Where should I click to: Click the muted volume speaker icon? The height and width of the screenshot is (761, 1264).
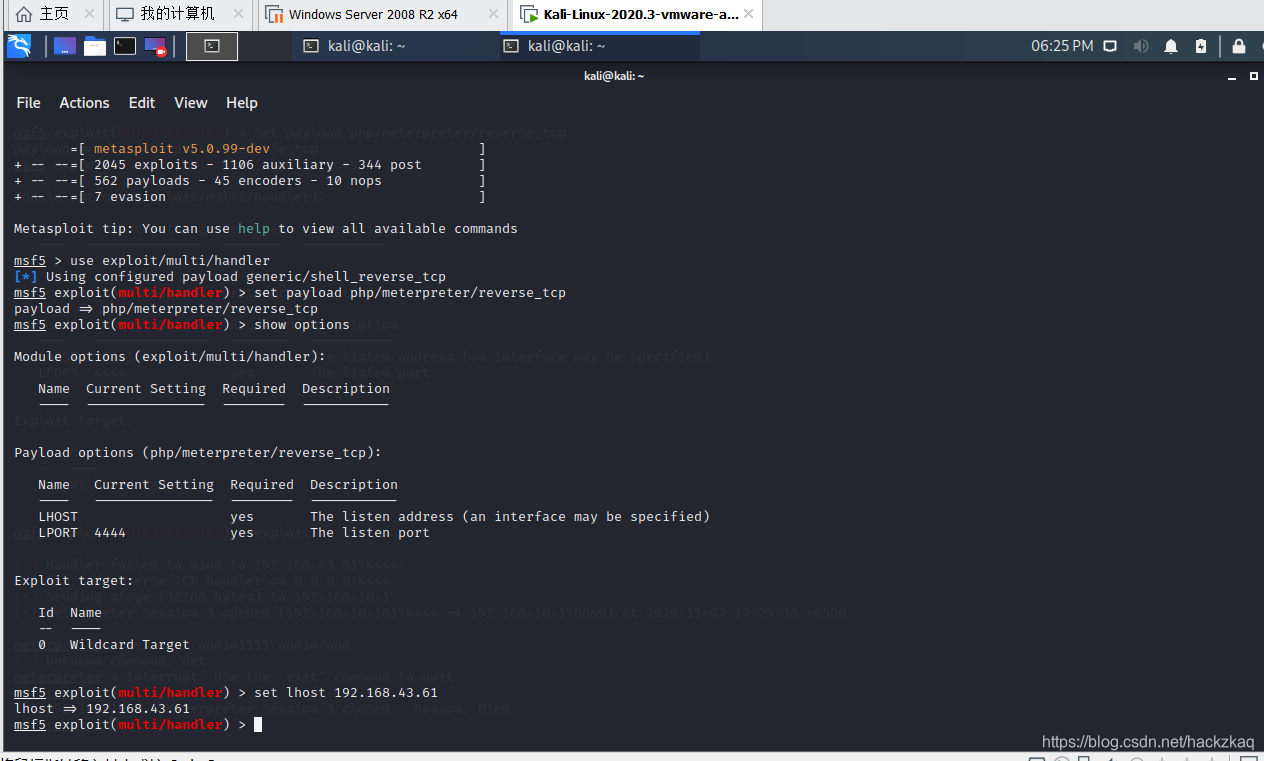1141,46
